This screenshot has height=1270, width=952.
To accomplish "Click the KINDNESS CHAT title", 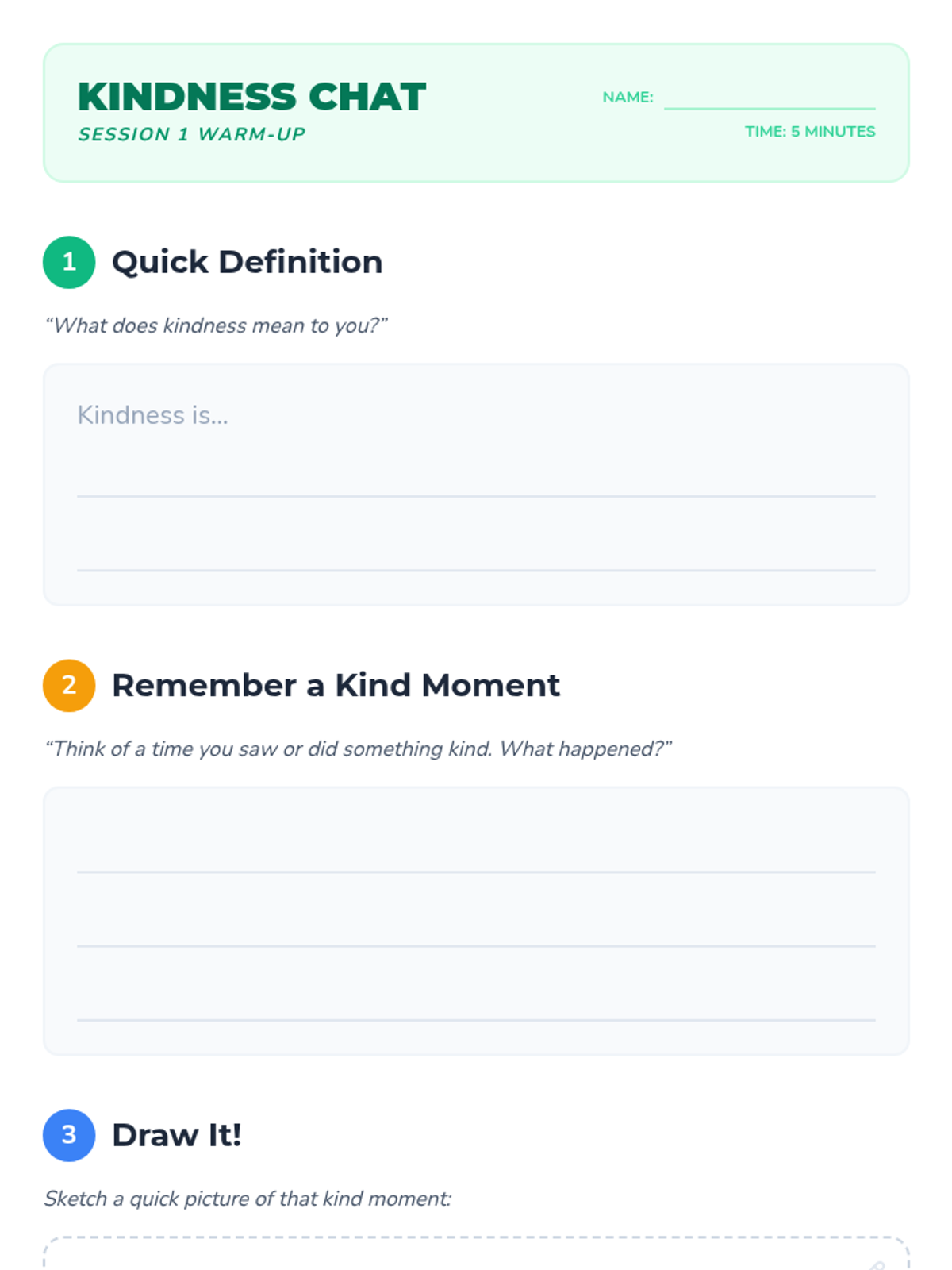I will 252,97.
